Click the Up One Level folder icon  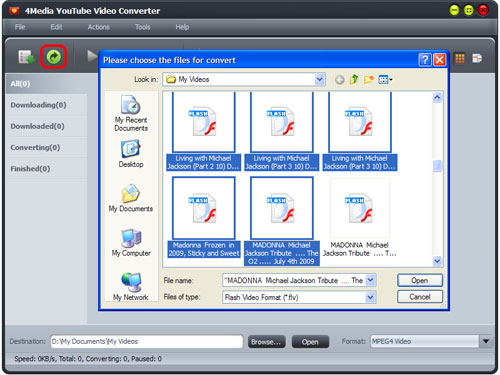pyautogui.click(x=354, y=79)
